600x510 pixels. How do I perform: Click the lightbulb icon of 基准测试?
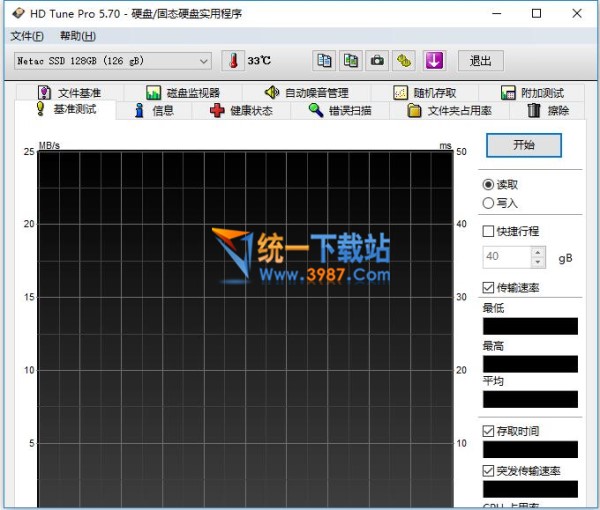[40, 109]
